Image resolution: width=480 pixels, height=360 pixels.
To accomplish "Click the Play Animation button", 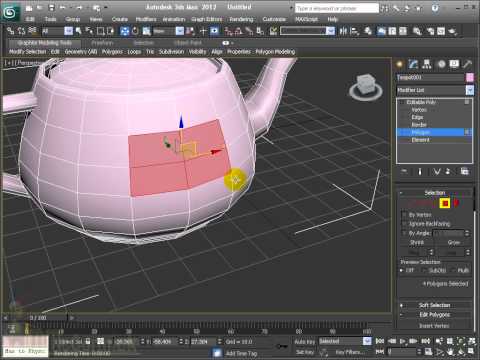I will click(403, 341).
